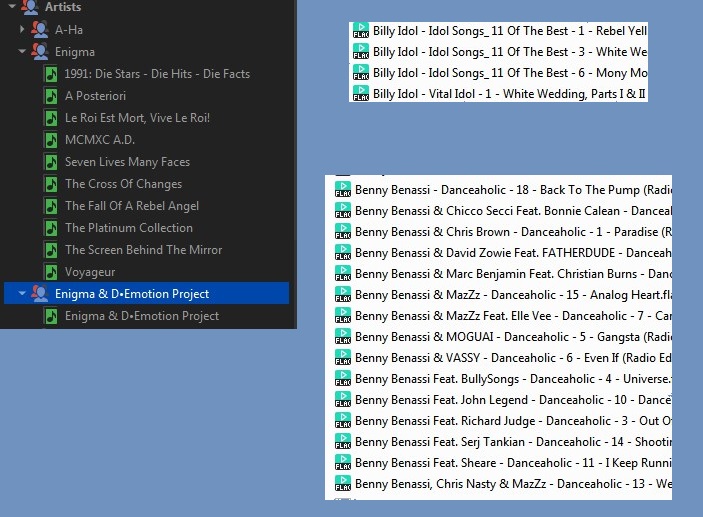Viewport: 703px width, 517px height.
Task: Click album icon for Enigma & D•Emotion Project child
Action: pyautogui.click(x=51, y=316)
